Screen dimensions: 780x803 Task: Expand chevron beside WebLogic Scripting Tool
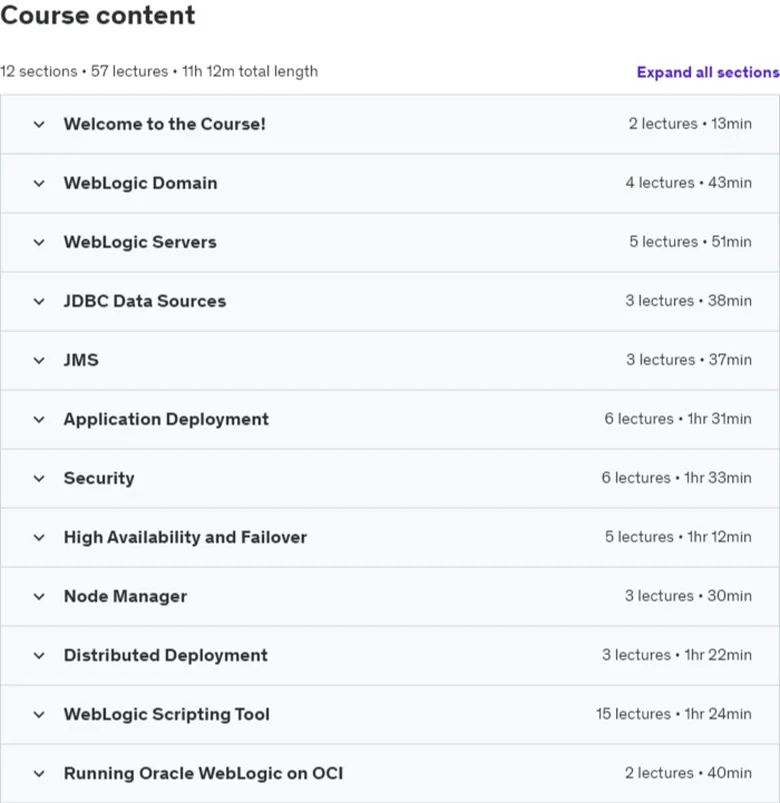click(x=39, y=714)
